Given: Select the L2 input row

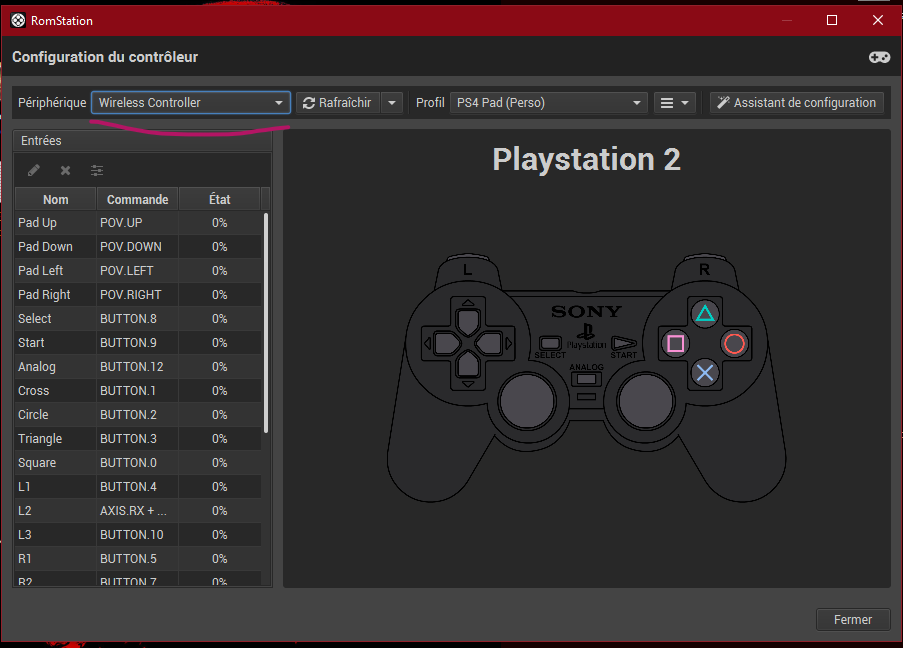Looking at the screenshot, I should click(x=138, y=511).
